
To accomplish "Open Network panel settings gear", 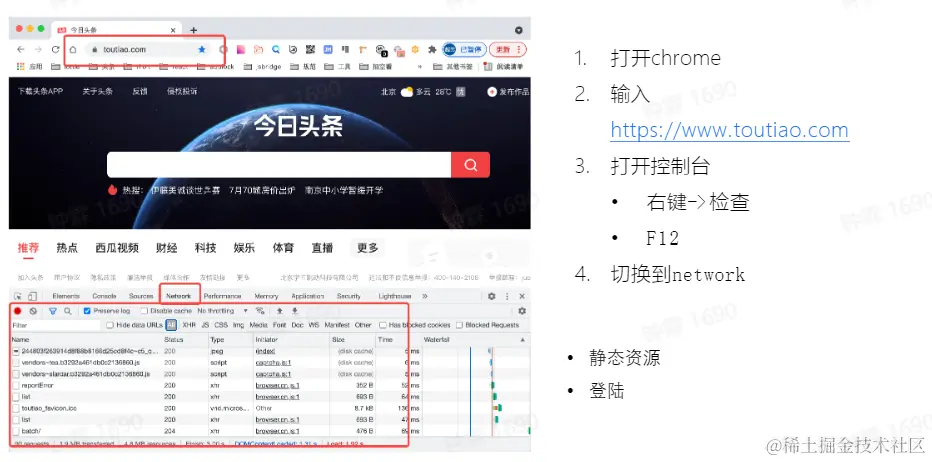I will click(522, 310).
